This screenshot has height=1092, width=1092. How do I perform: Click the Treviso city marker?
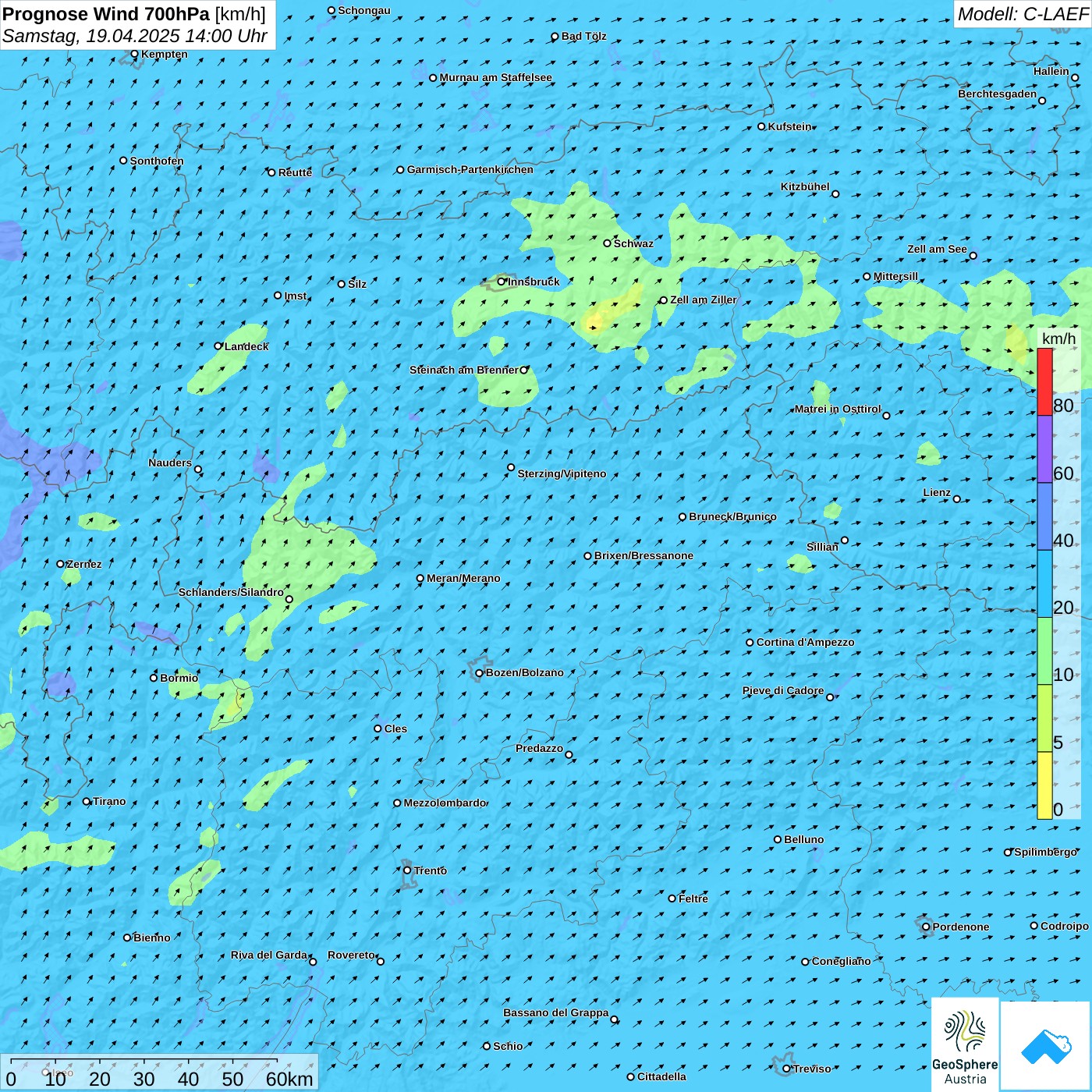[786, 1069]
